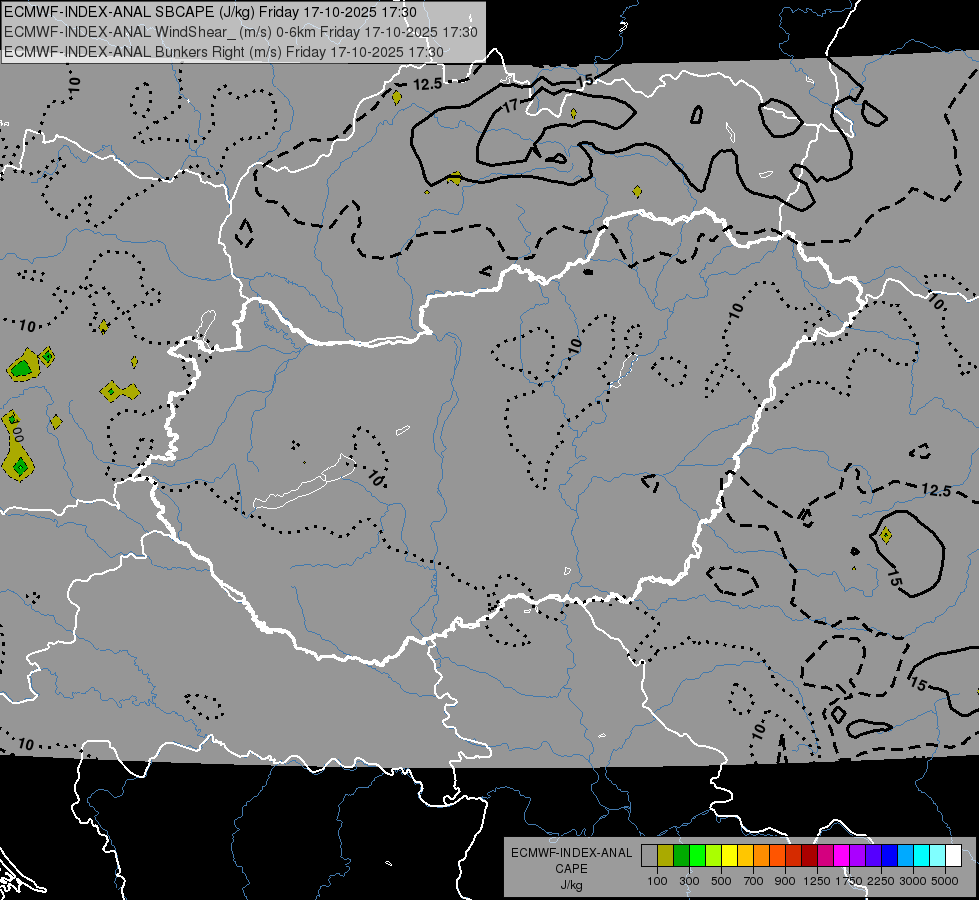Click the gray swatch in CAPE legend
979x900 pixels.
(x=649, y=856)
